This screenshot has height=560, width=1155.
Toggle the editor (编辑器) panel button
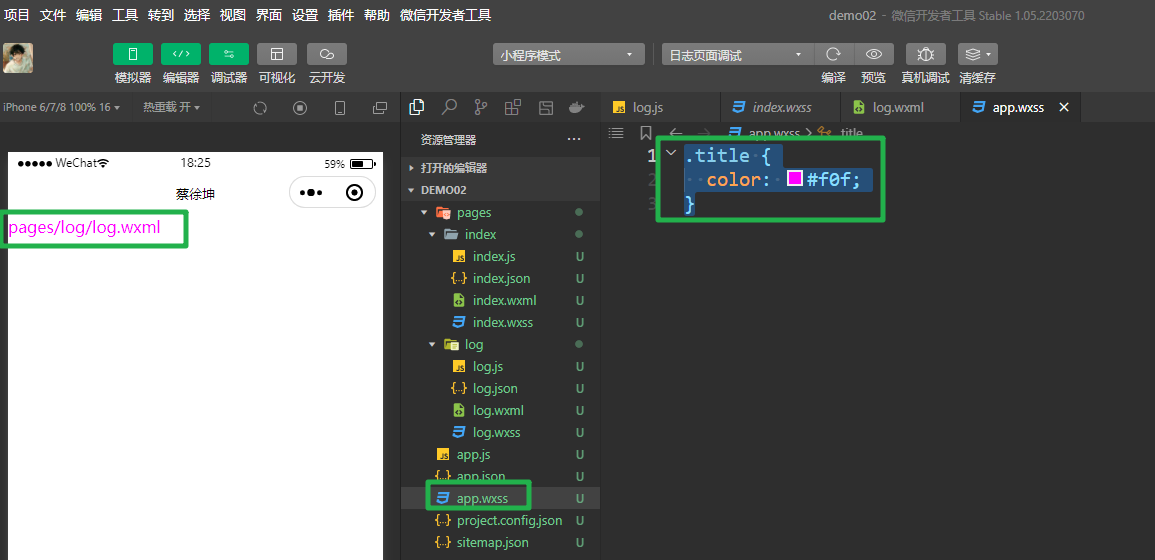click(180, 54)
